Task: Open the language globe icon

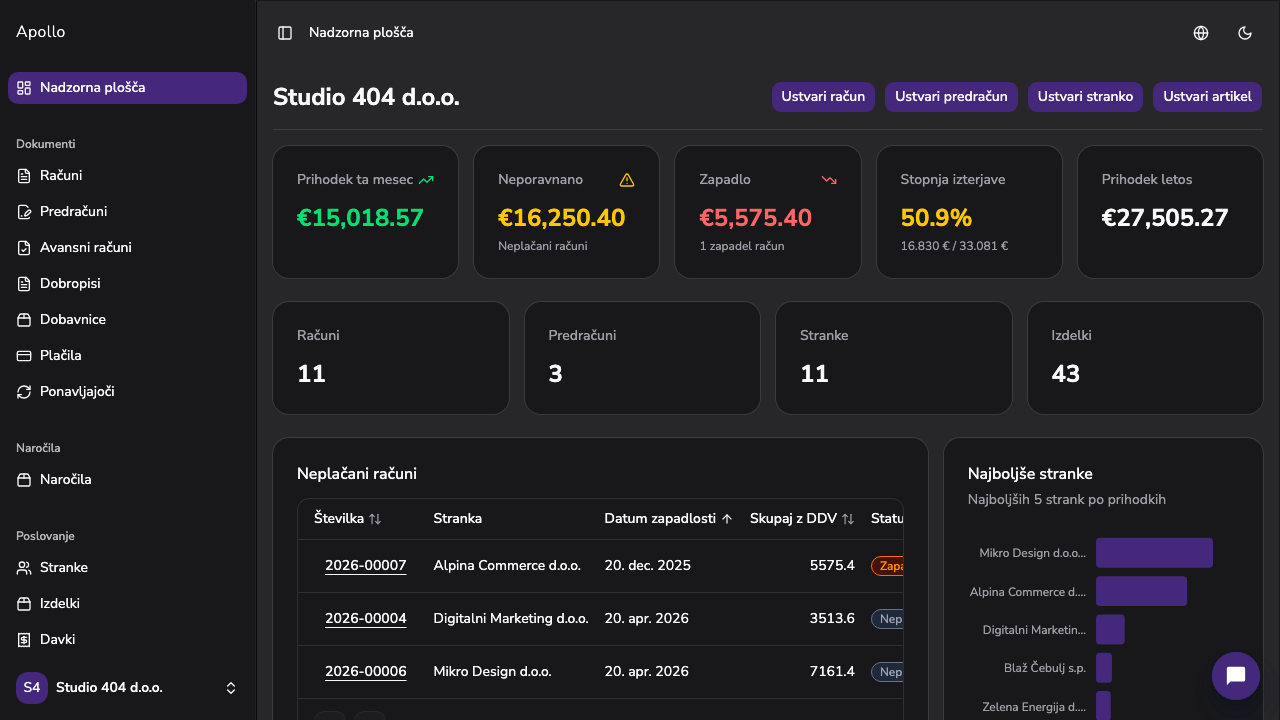Action: click(1201, 33)
